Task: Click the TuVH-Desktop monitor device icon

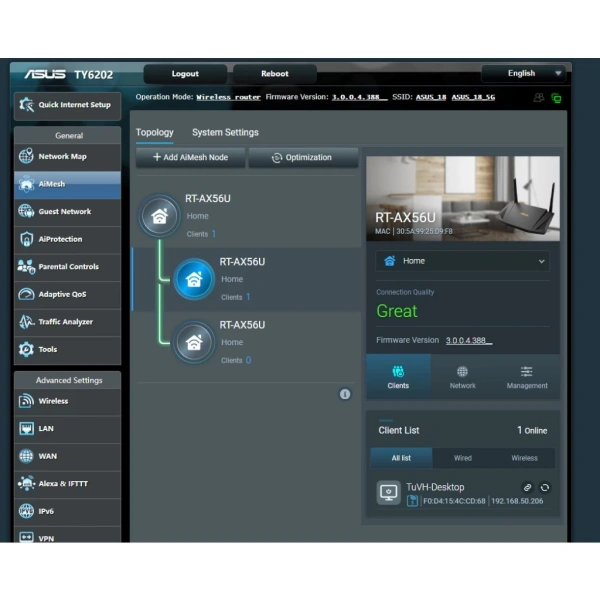Action: [389, 492]
